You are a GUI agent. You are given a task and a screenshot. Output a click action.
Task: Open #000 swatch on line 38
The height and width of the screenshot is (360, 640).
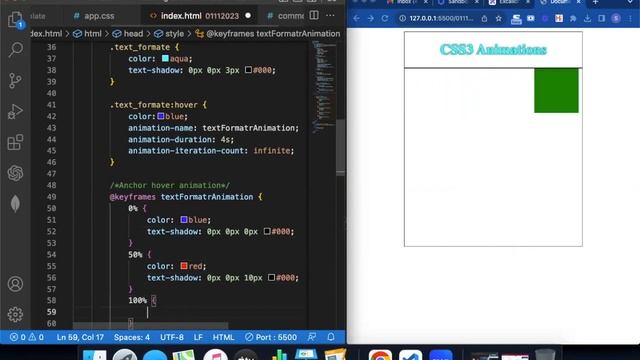(x=248, y=70)
